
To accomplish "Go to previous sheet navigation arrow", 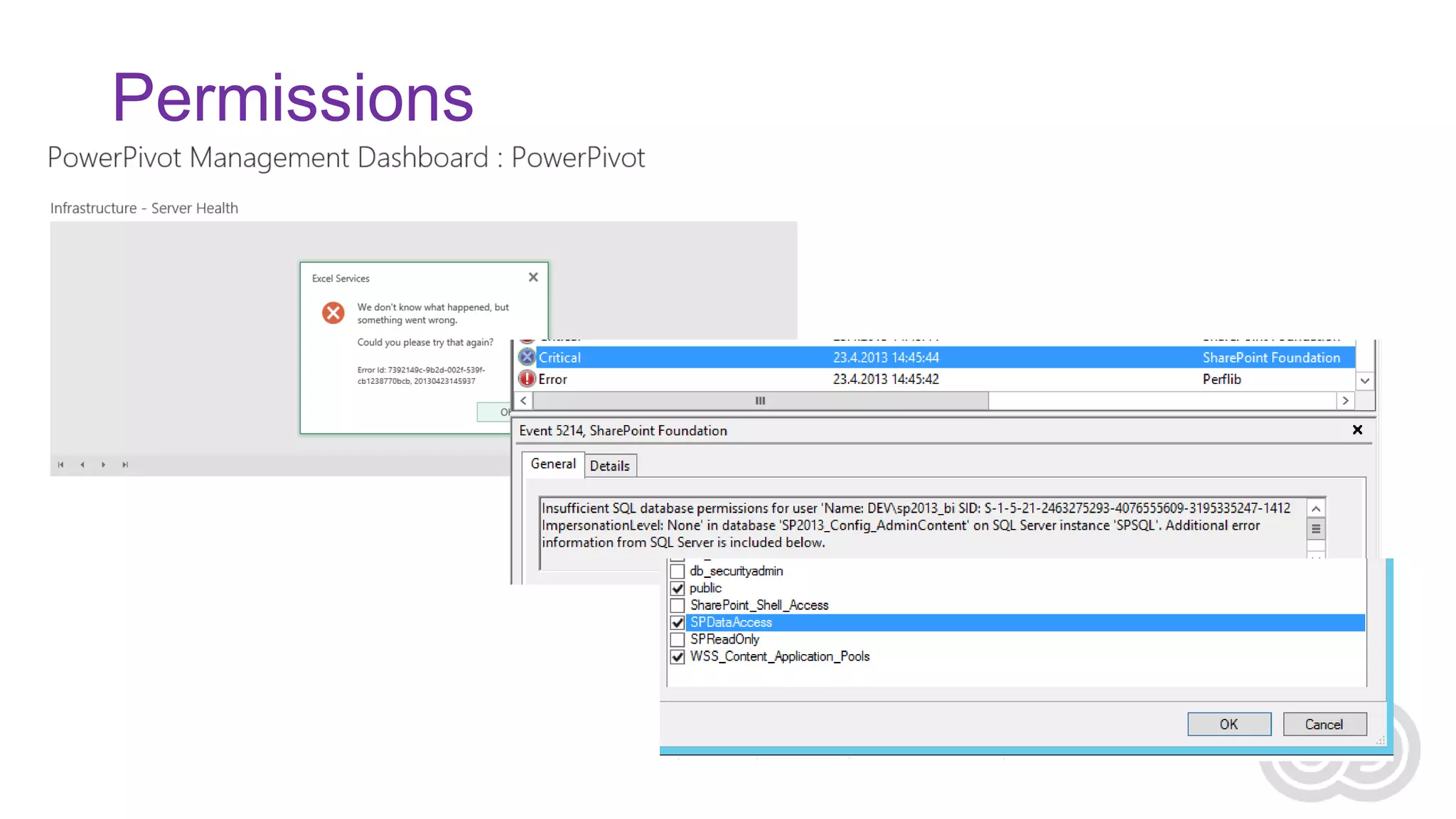I will [x=82, y=465].
